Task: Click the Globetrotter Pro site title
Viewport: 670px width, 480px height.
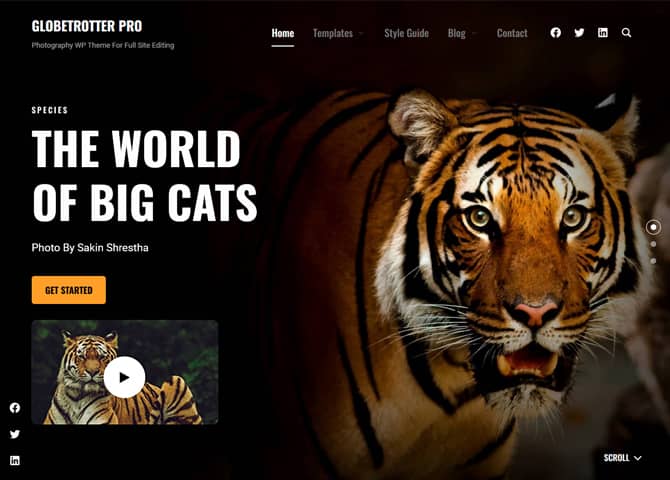Action: tap(87, 26)
